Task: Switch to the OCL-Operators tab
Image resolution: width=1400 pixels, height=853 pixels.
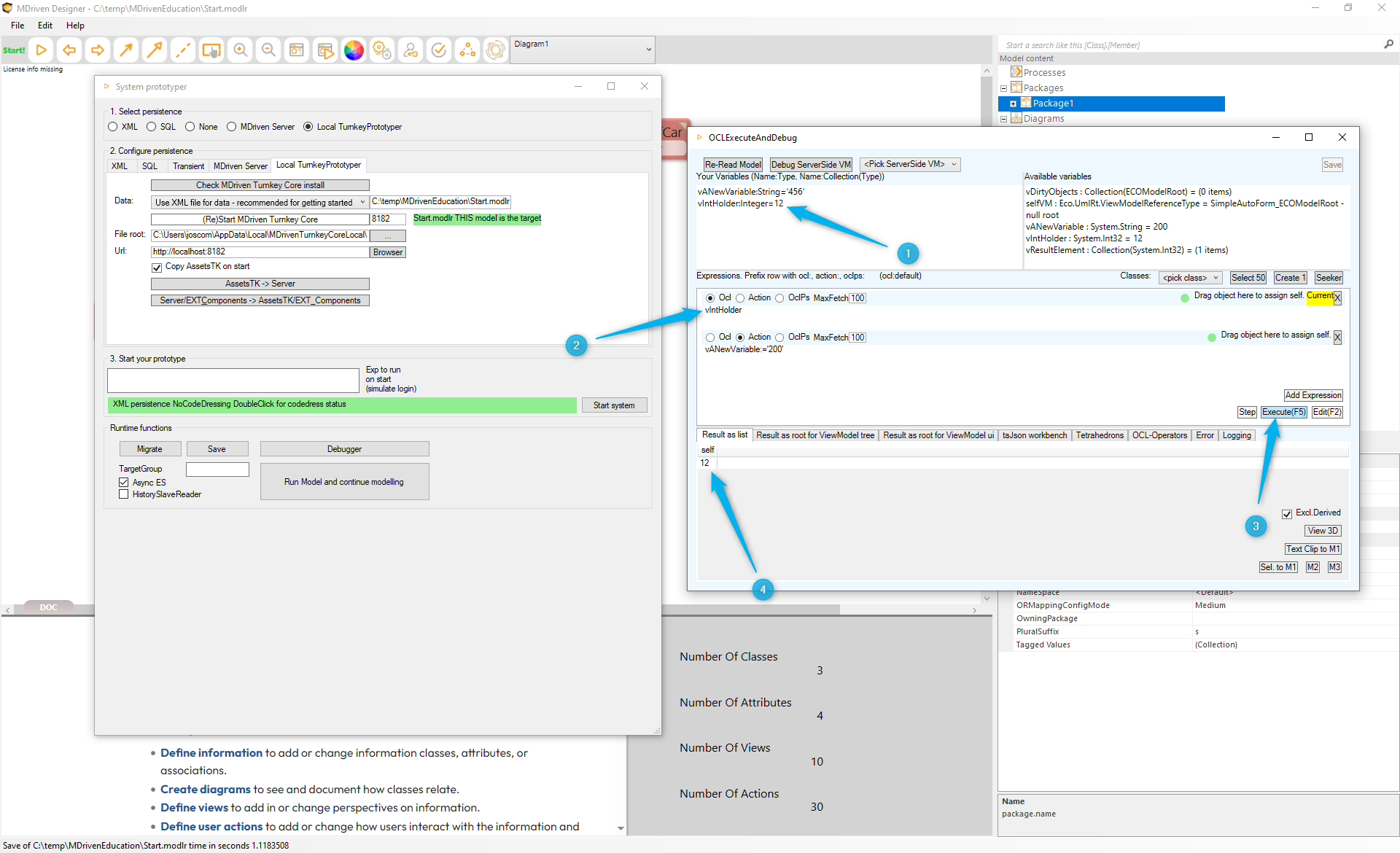Action: 1159,435
